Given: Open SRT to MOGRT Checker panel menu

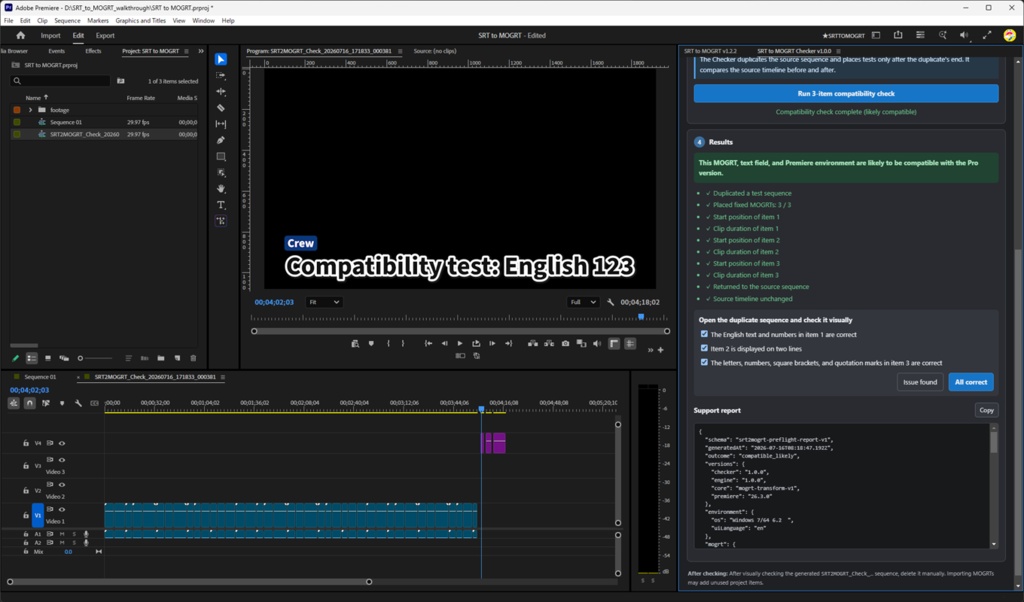Looking at the screenshot, I should click(839, 51).
